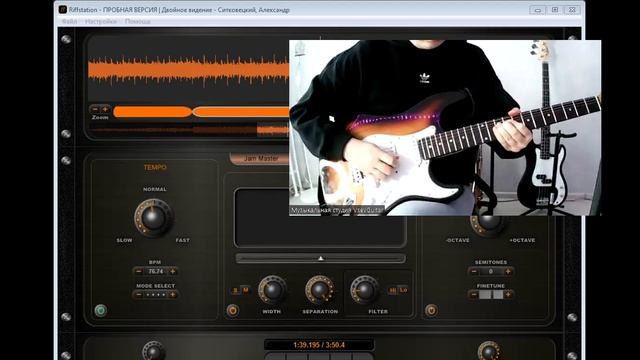Screen dimensions: 640x360
Task: Switch to the Jam Master tab
Action: [x=260, y=158]
